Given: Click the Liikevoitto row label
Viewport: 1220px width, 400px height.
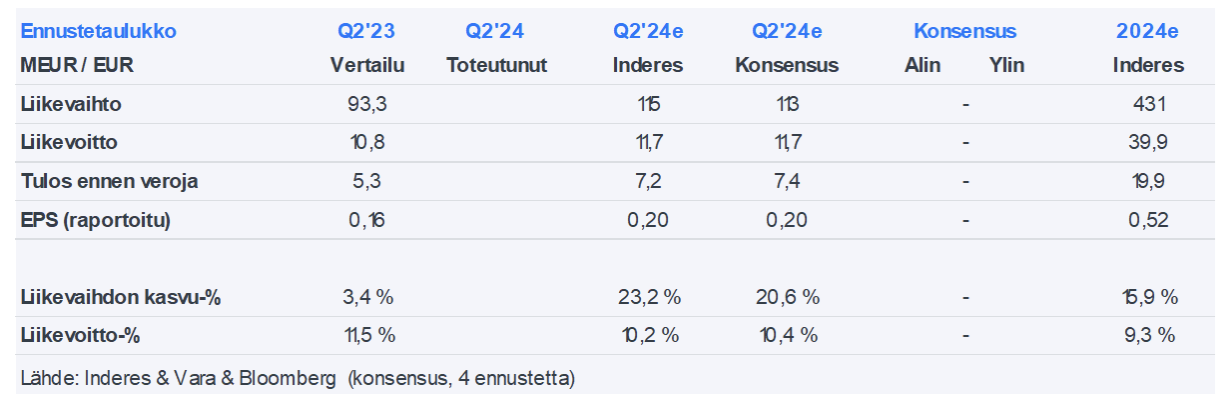Looking at the screenshot, I should click(x=69, y=142).
